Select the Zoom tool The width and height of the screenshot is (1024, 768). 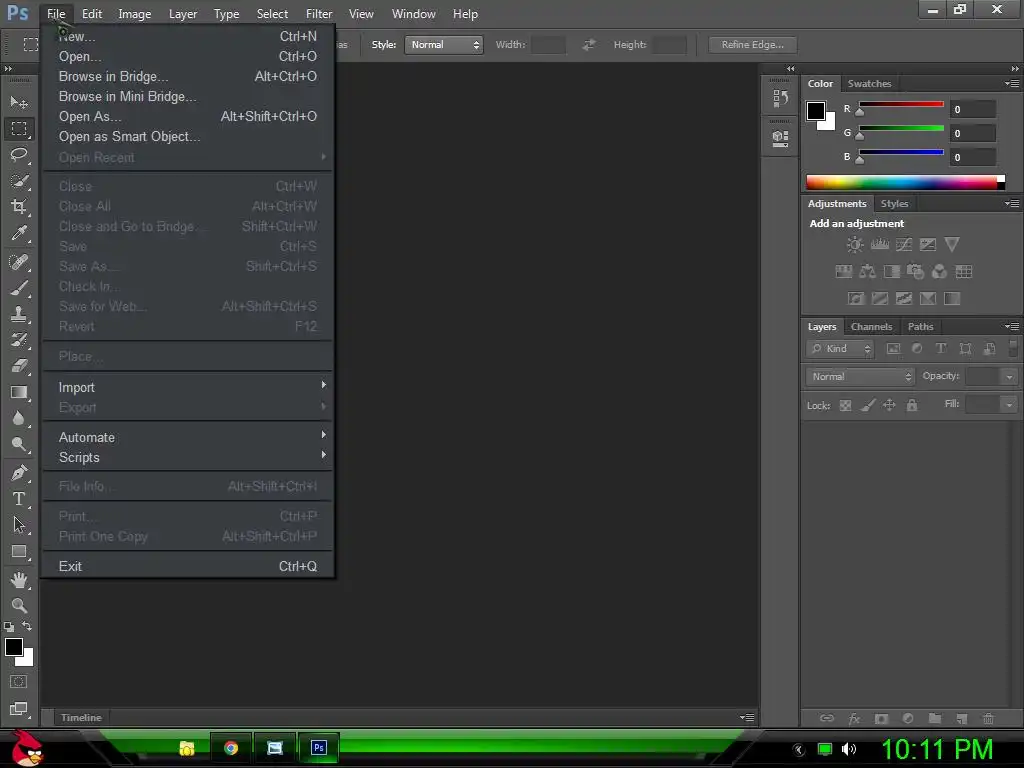coord(19,605)
